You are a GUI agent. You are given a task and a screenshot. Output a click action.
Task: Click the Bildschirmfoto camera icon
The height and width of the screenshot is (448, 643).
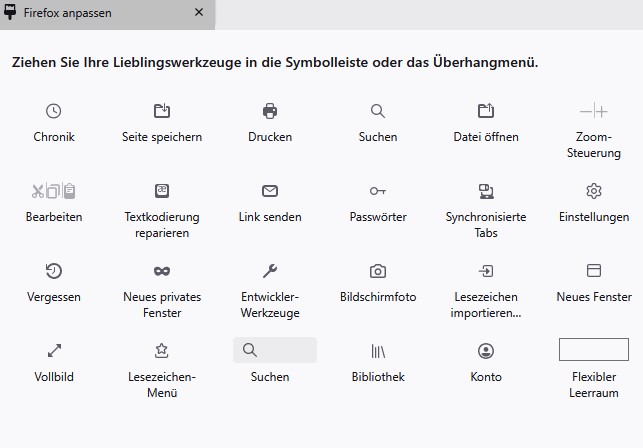[378, 271]
